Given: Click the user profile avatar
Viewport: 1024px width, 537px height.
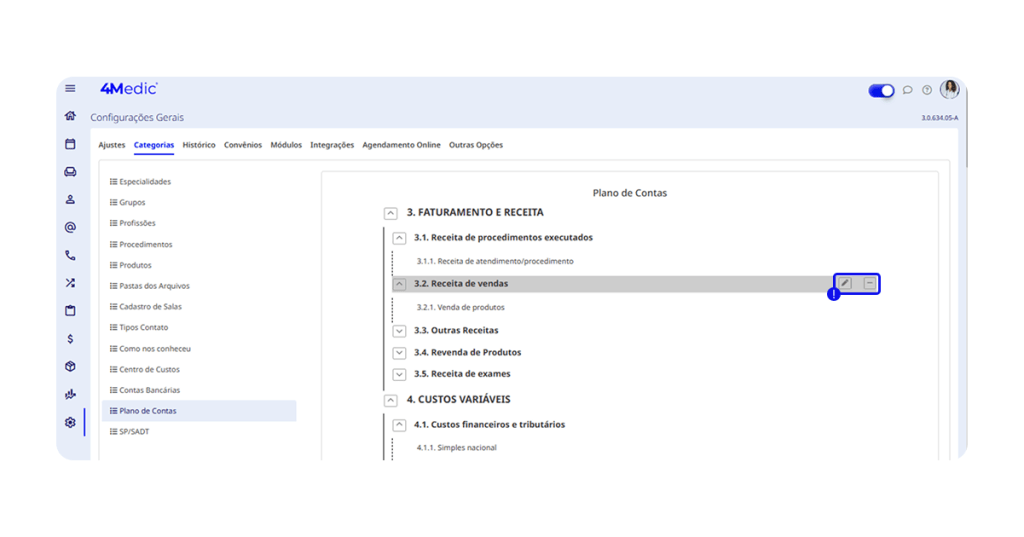Looking at the screenshot, I should click(x=949, y=89).
